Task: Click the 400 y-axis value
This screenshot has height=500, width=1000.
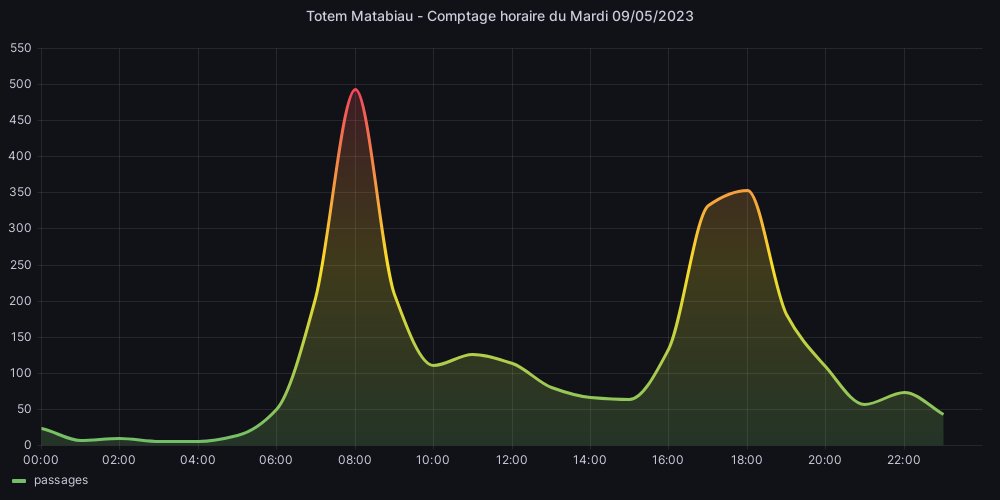Action: click(x=22, y=156)
